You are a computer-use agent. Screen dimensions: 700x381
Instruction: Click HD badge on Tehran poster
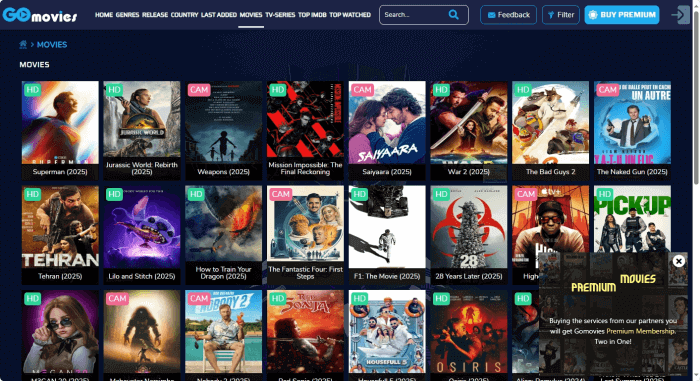pos(32,194)
